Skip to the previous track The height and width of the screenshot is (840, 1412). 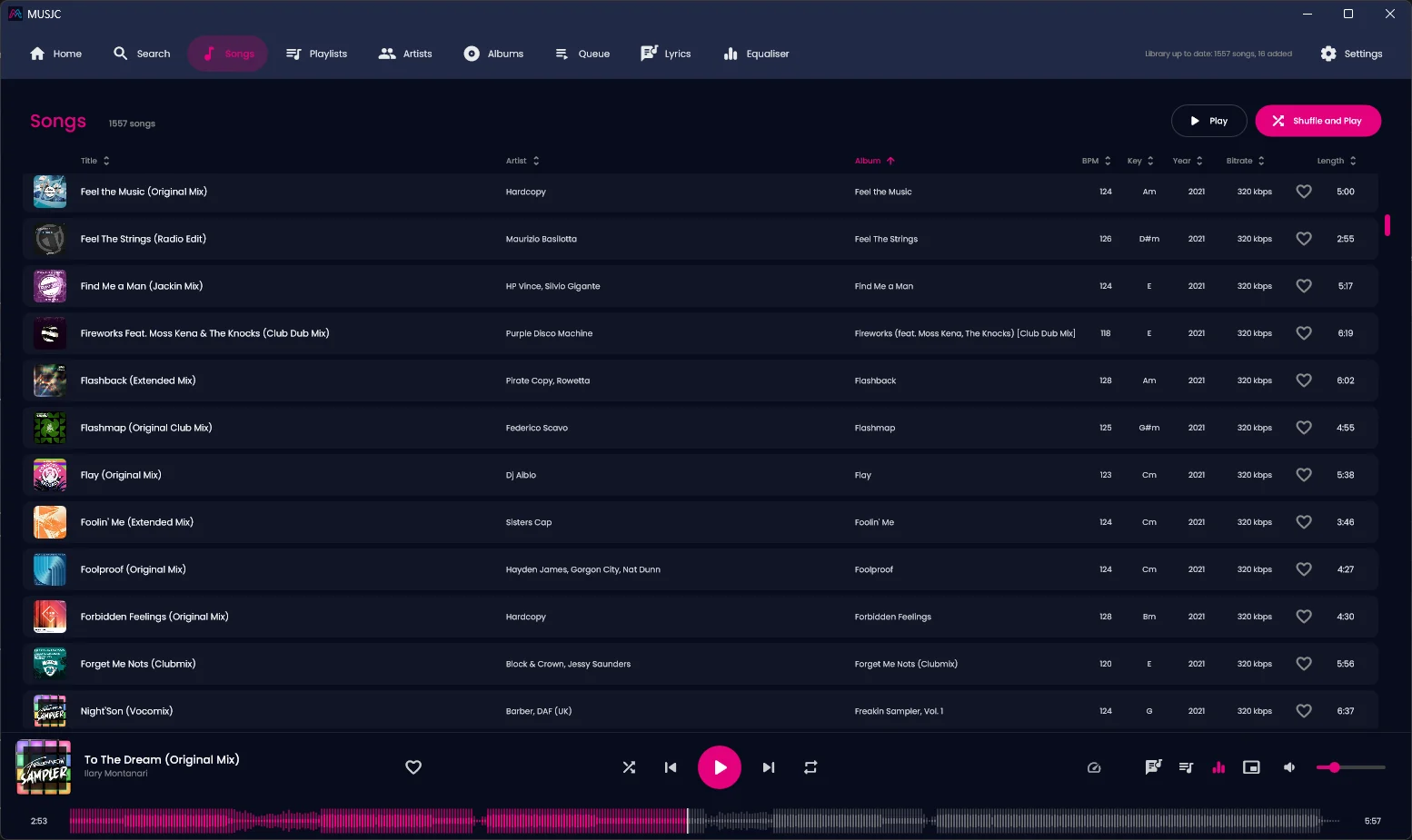tap(671, 767)
